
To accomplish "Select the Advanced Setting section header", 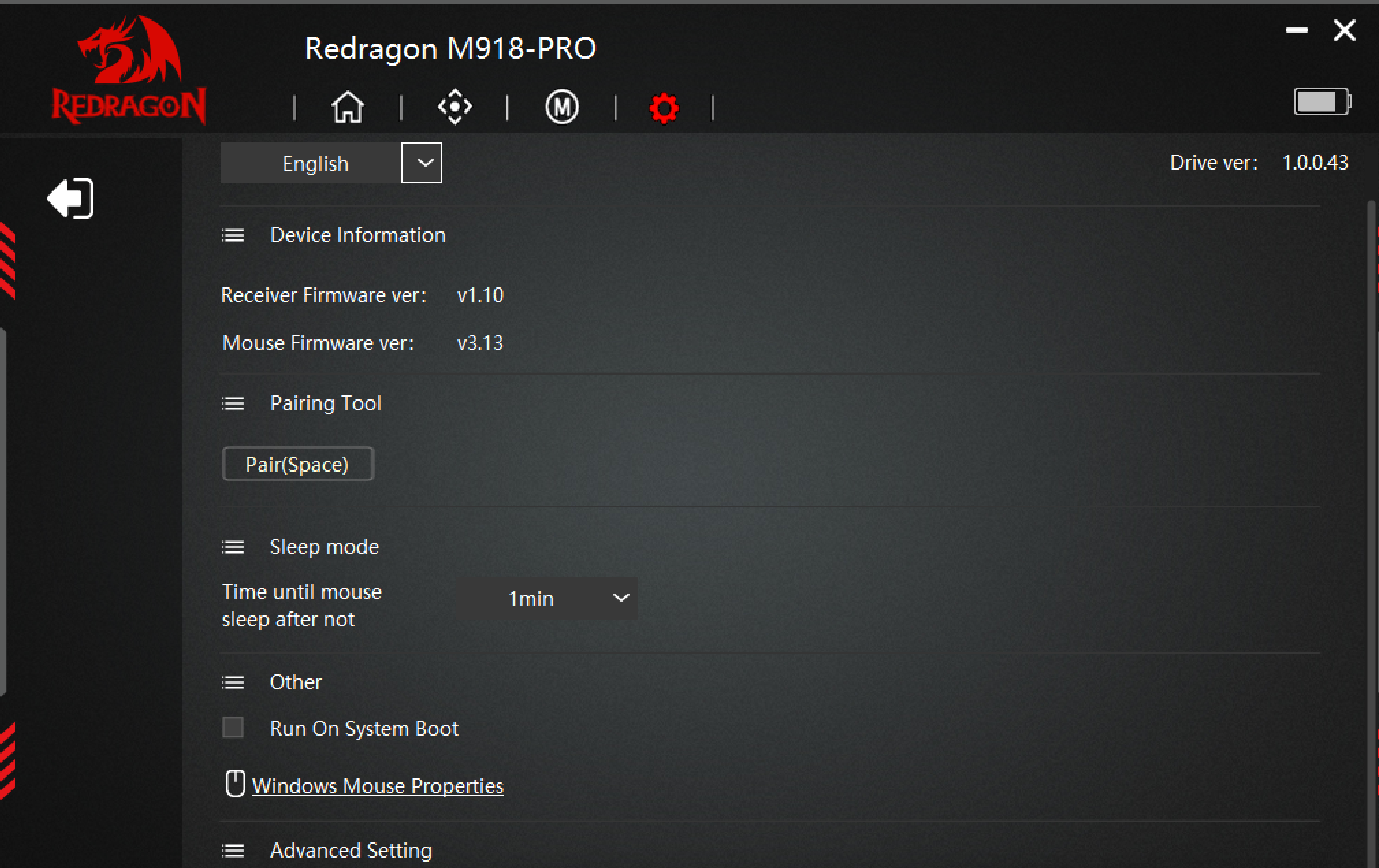I will (351, 850).
